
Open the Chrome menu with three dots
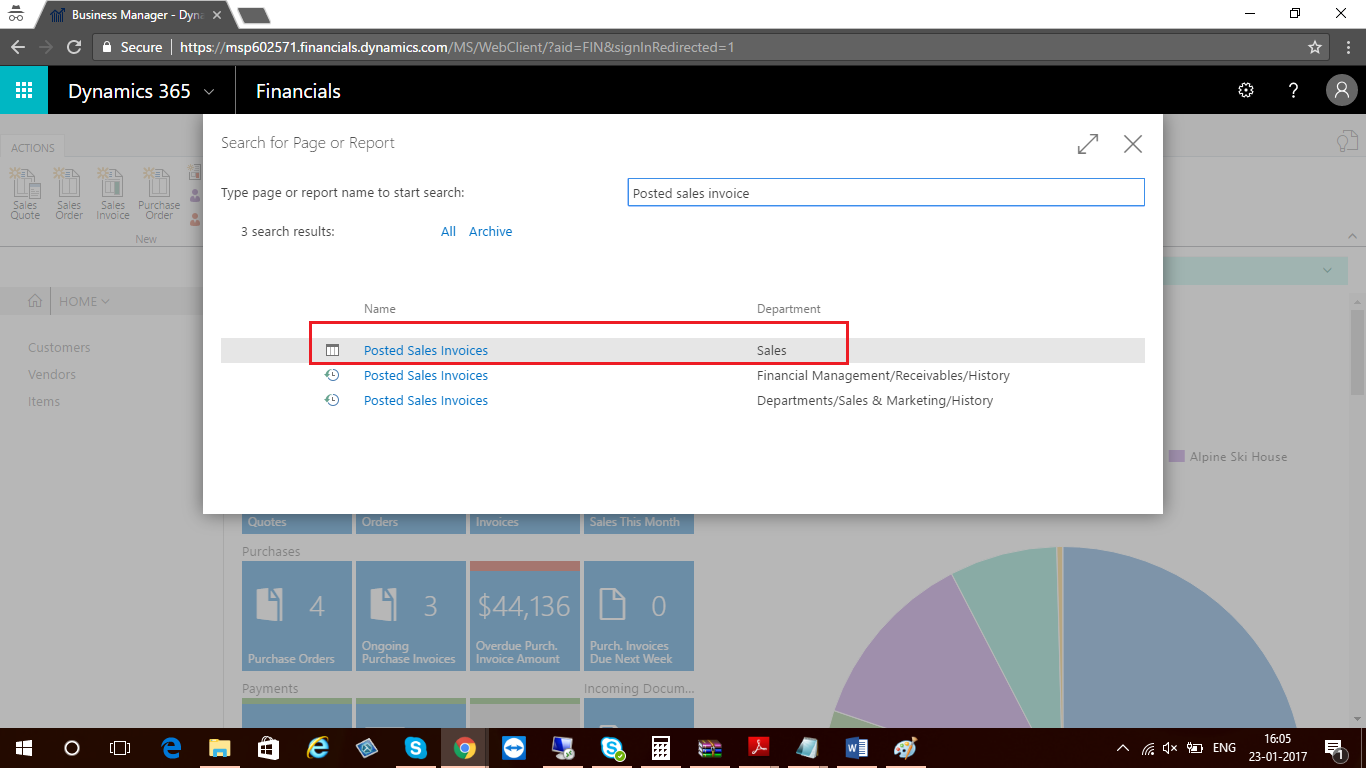(x=1346, y=47)
